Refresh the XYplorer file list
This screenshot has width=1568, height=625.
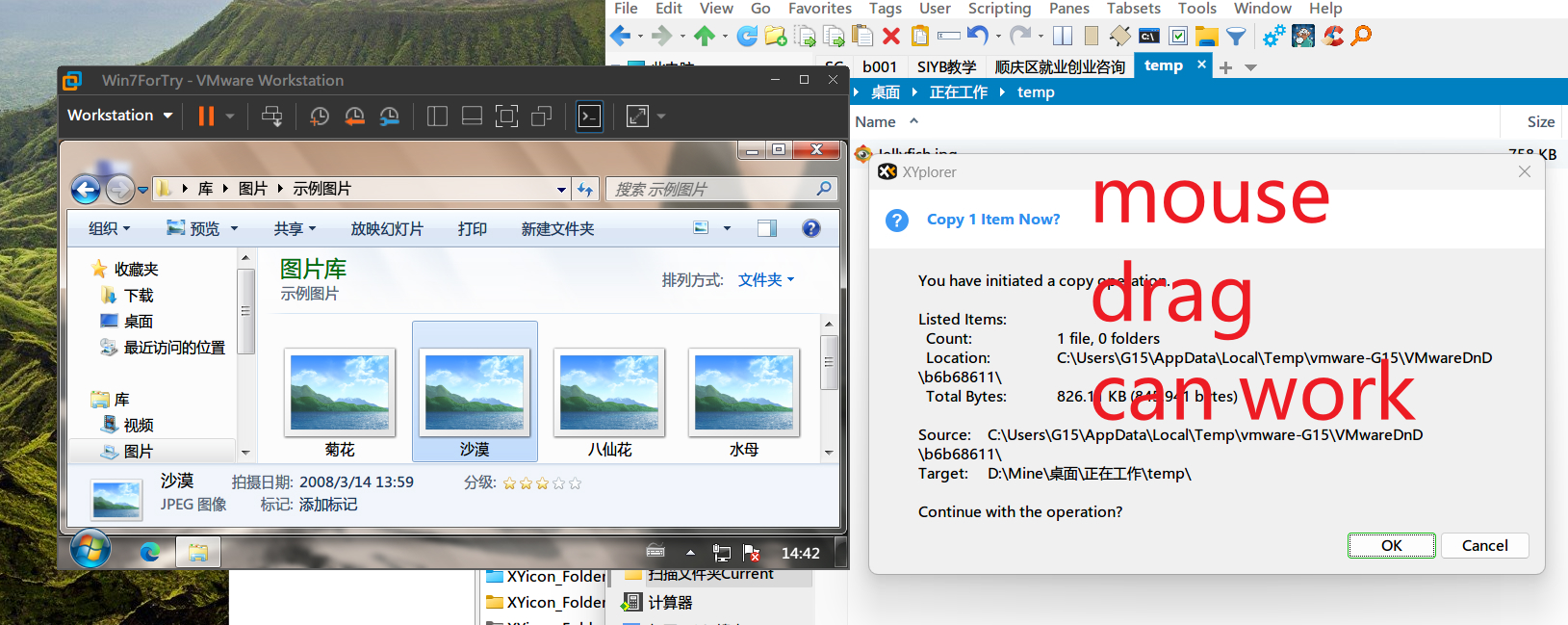tap(747, 37)
